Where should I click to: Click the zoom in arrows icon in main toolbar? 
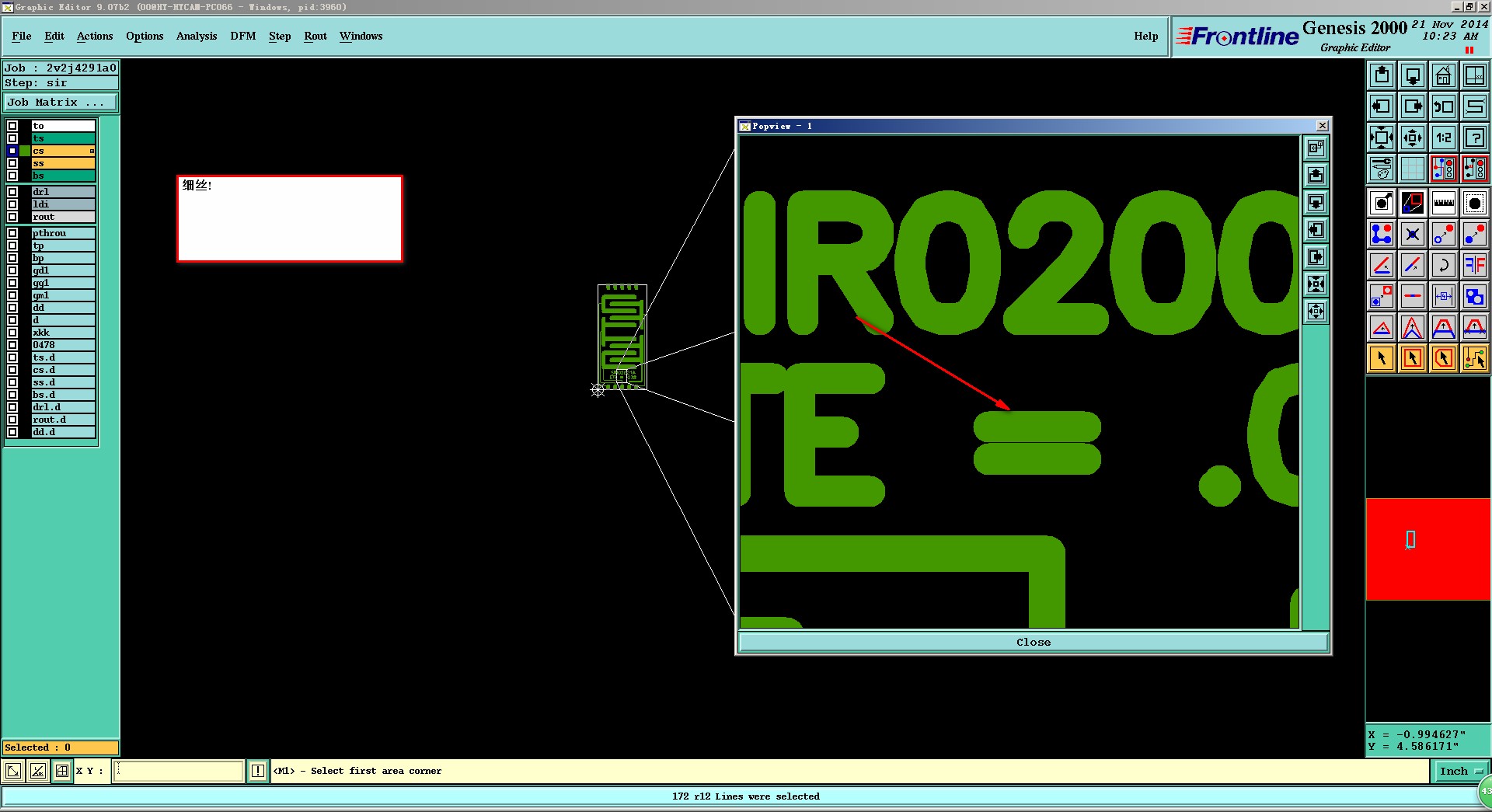coord(1382,138)
